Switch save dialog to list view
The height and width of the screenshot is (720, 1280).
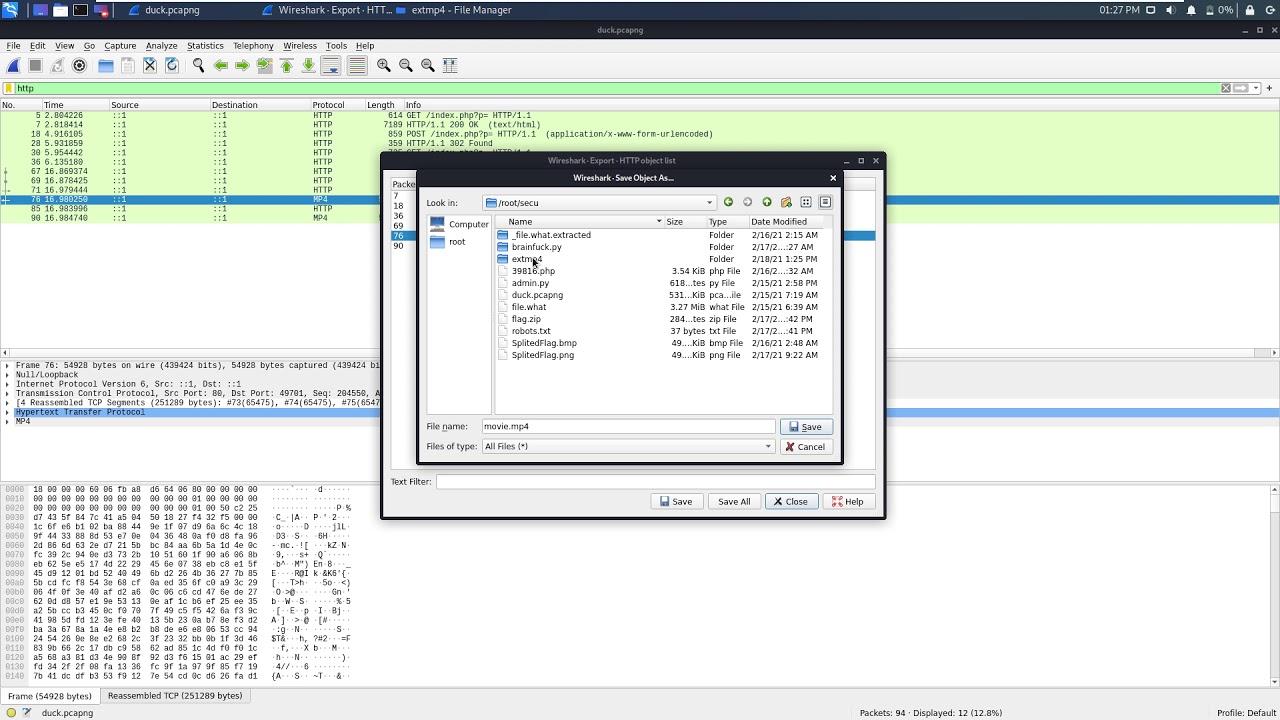point(806,202)
